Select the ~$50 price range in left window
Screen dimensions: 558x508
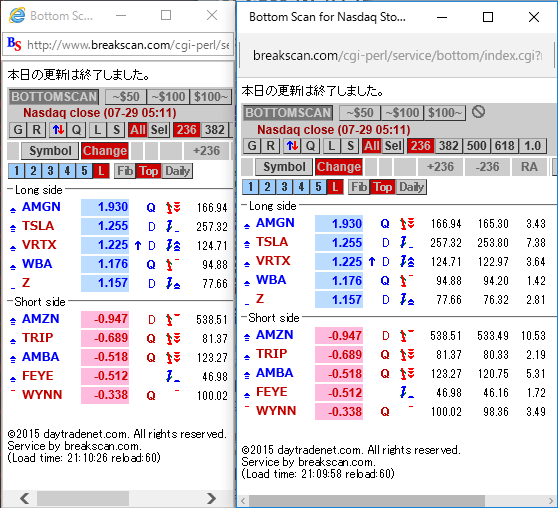click(126, 96)
